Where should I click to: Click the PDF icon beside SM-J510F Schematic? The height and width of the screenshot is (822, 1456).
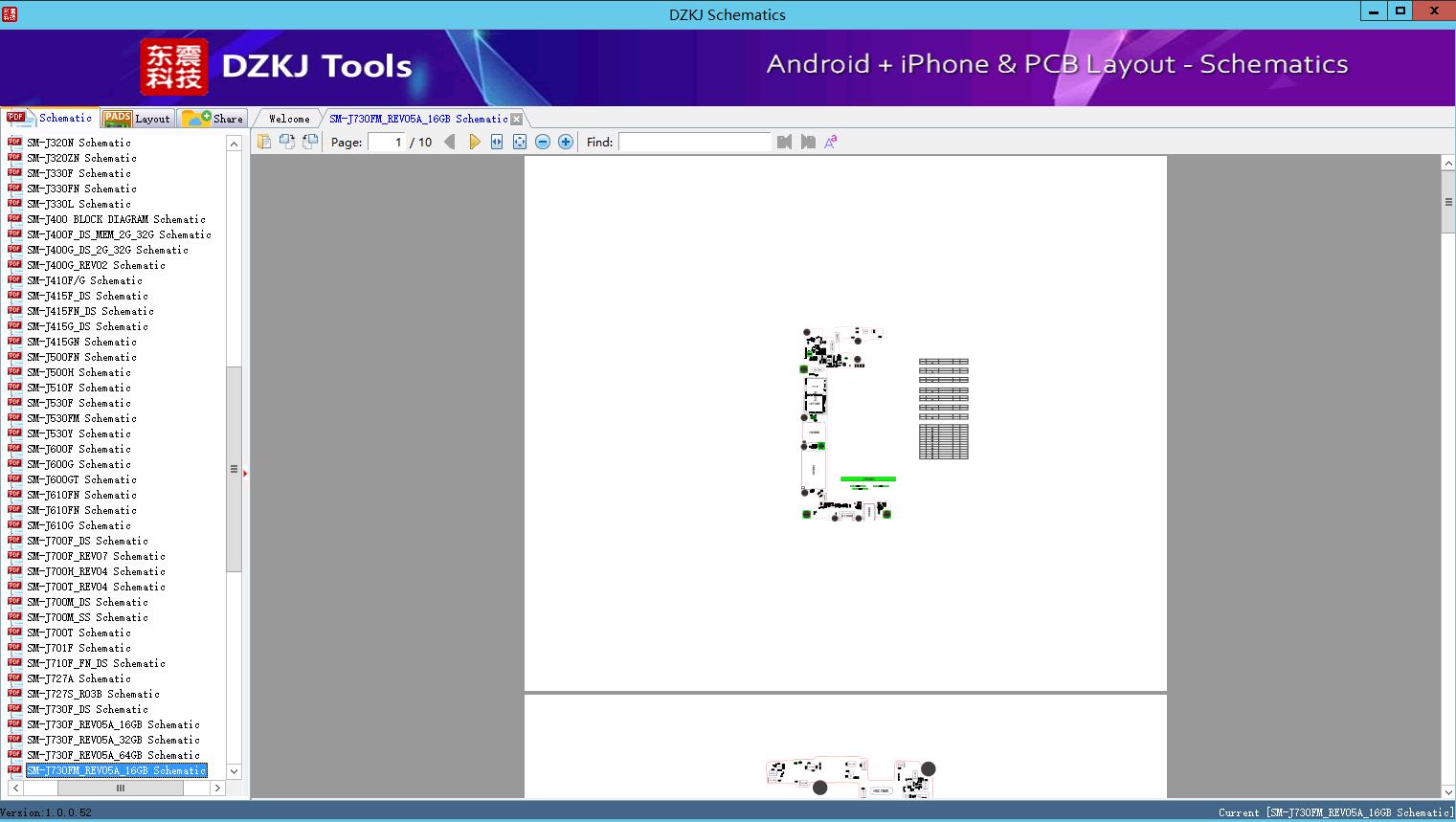click(x=14, y=387)
